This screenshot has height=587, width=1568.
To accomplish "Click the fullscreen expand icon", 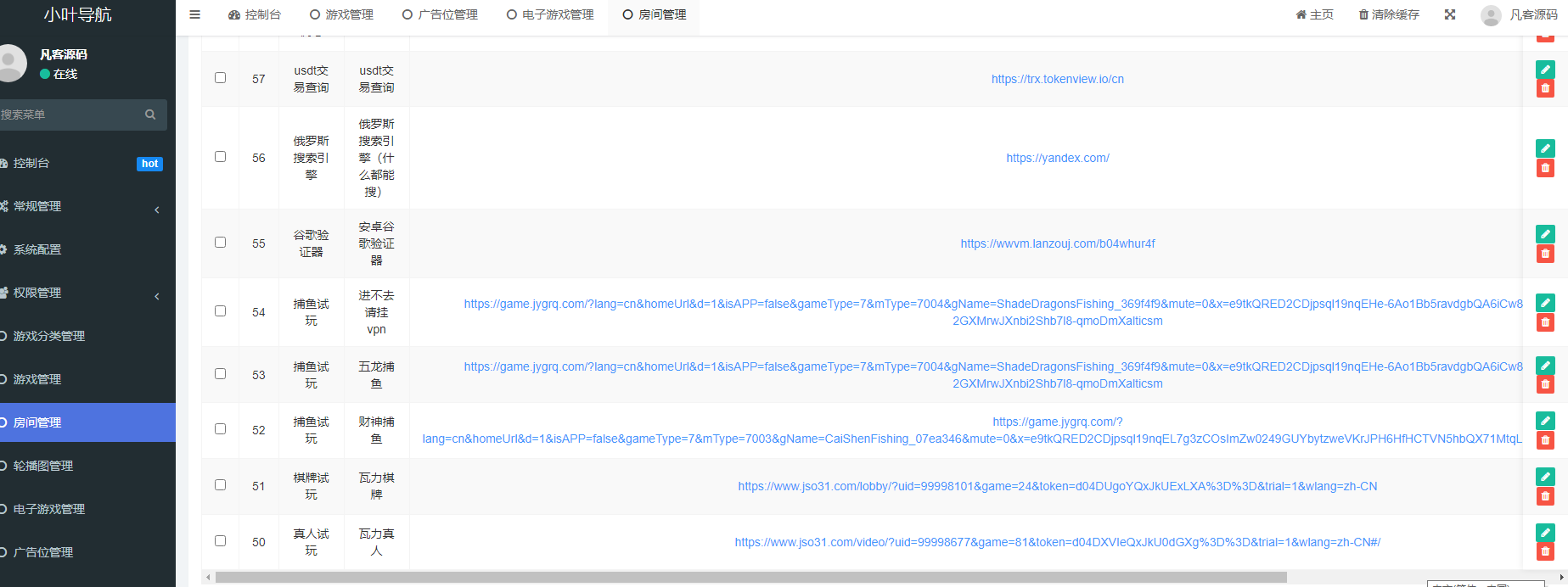I will [1450, 14].
